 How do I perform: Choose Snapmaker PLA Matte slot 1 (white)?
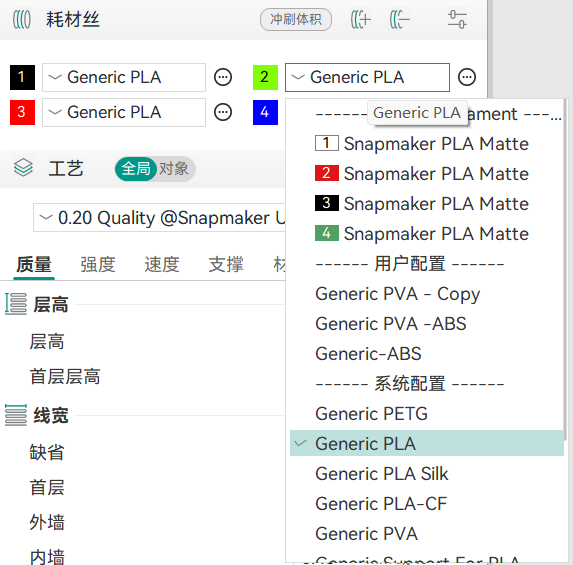(x=426, y=144)
